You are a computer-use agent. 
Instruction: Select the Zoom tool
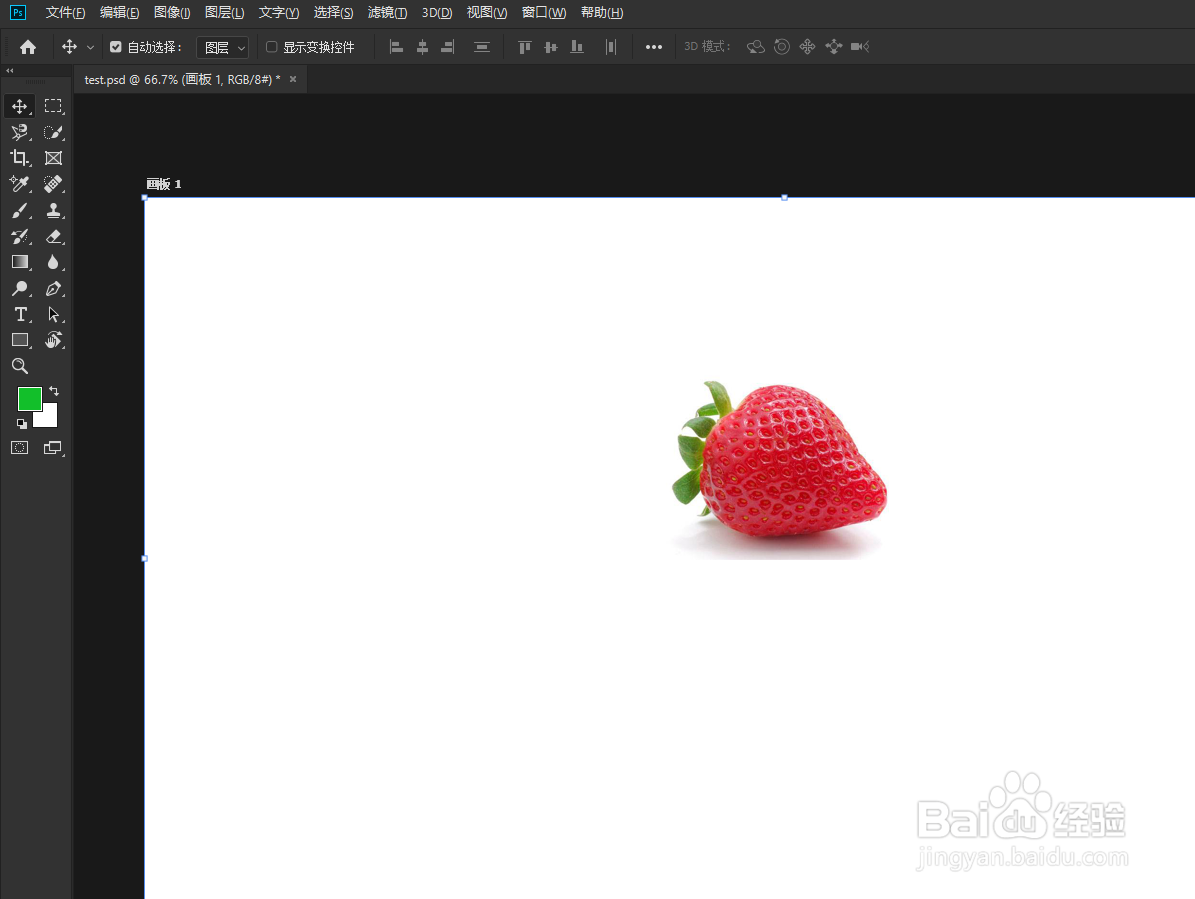pyautogui.click(x=20, y=366)
